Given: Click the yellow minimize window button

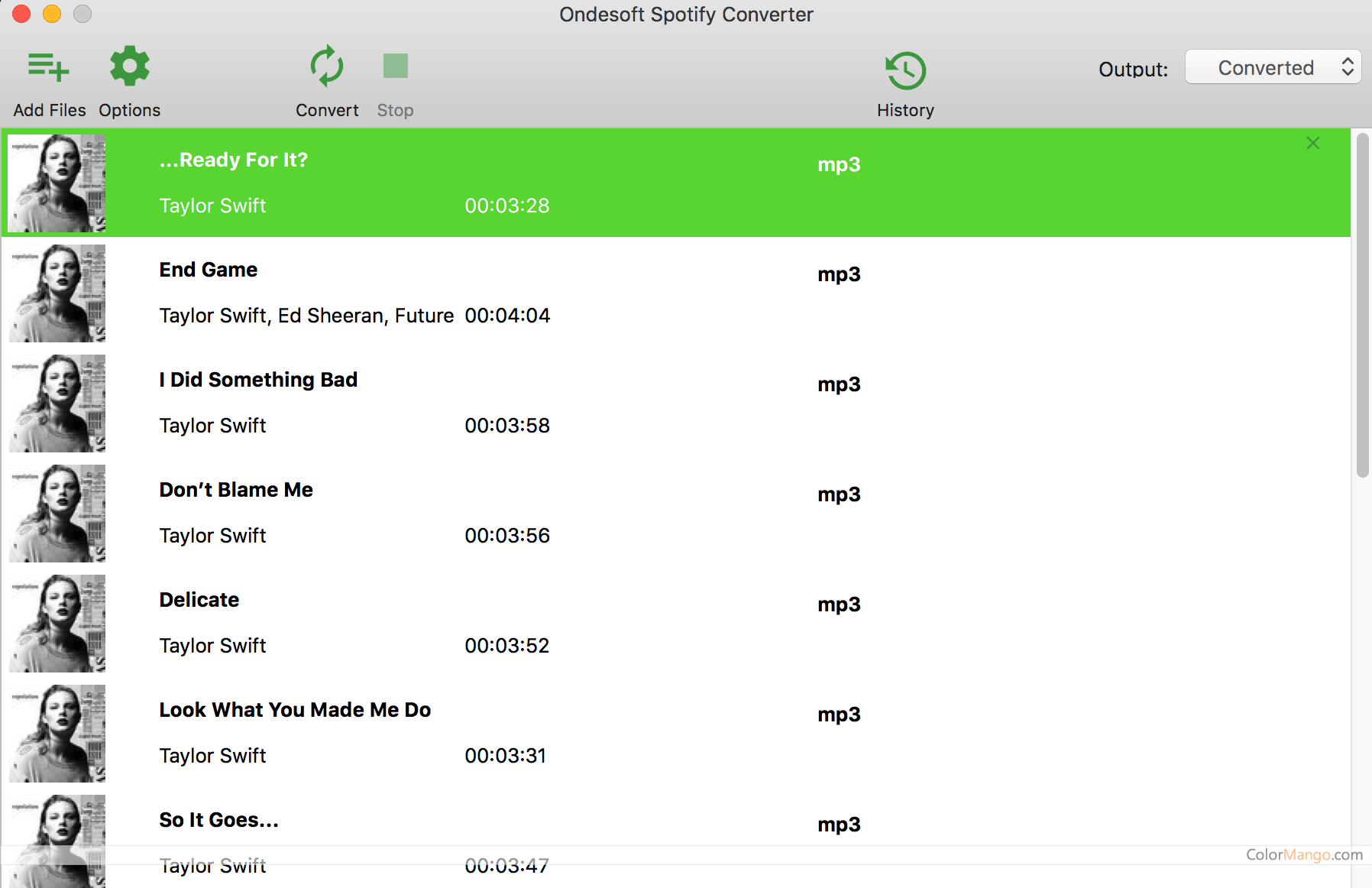Looking at the screenshot, I should point(52,14).
